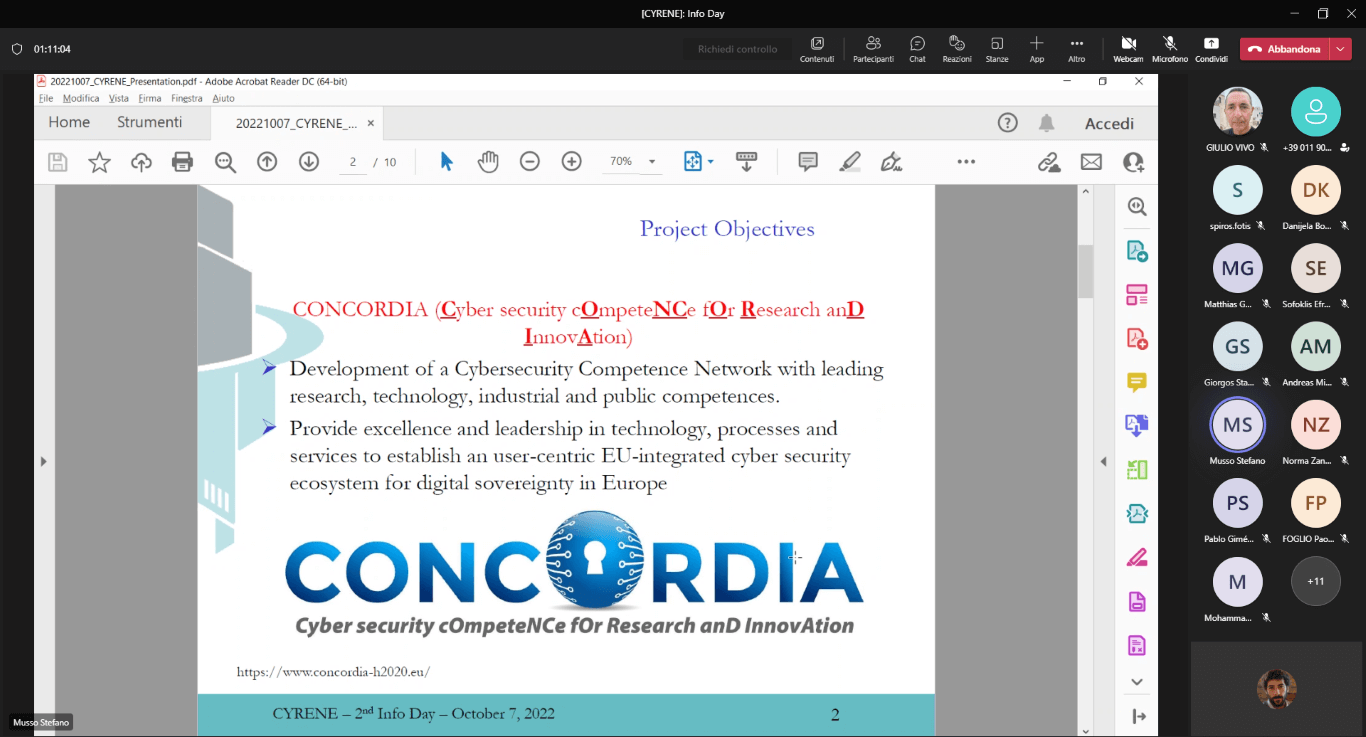Viewport: 1366px width, 737px height.
Task: Choose the selection arrow tool
Action: pyautogui.click(x=447, y=162)
